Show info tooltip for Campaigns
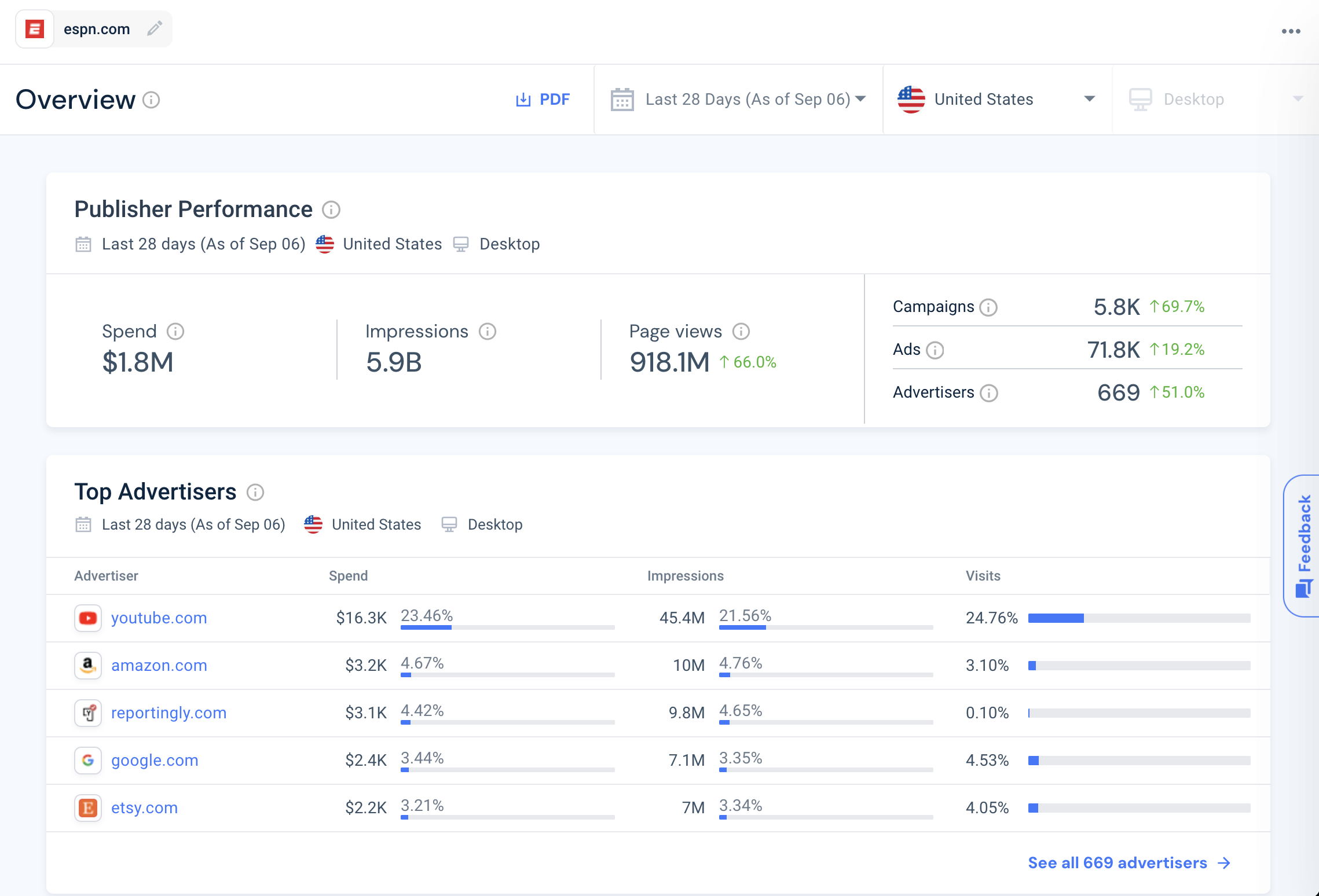This screenshot has width=1319, height=896. 988,307
